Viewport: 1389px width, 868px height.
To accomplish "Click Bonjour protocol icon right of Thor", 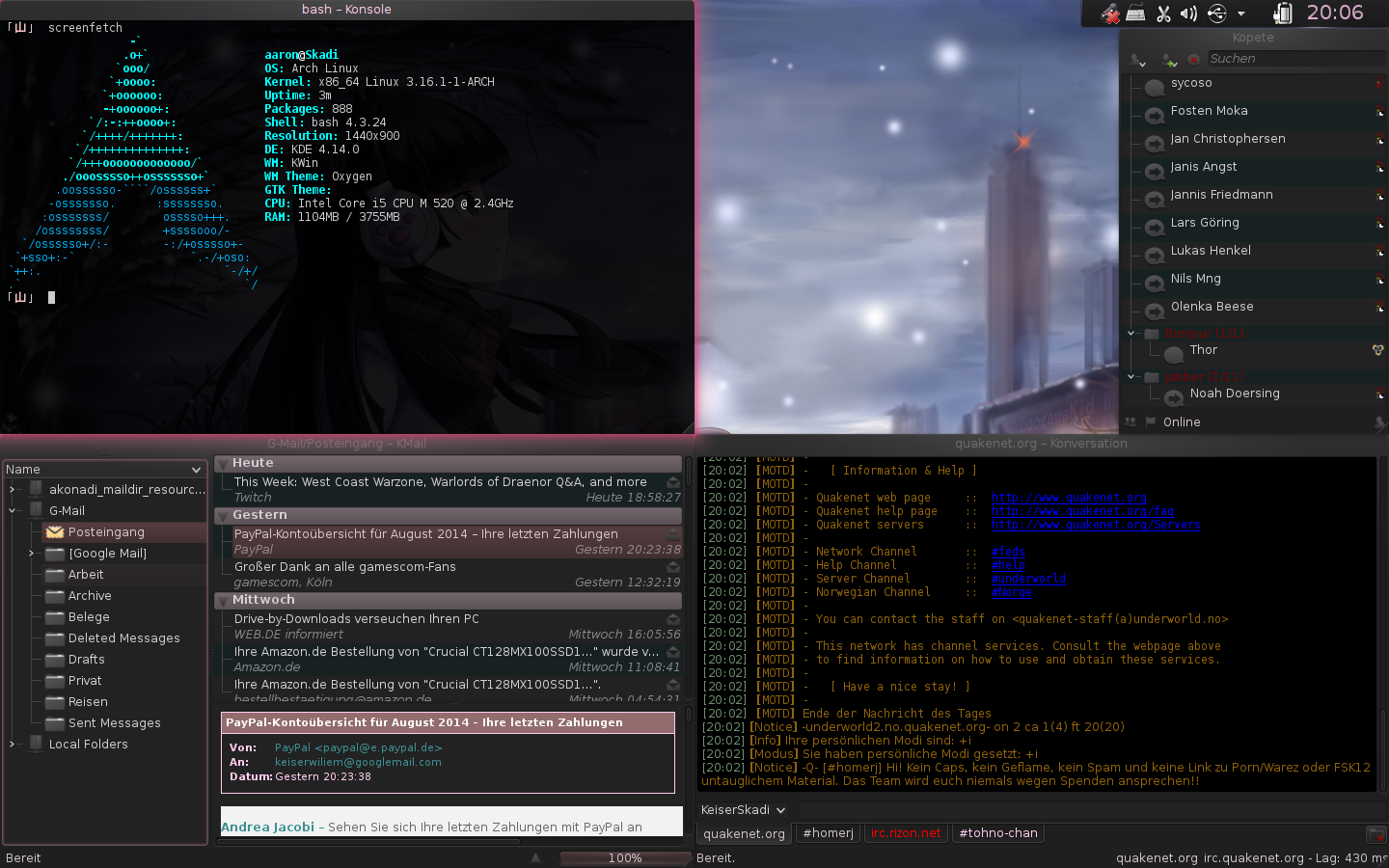I will [x=1378, y=350].
